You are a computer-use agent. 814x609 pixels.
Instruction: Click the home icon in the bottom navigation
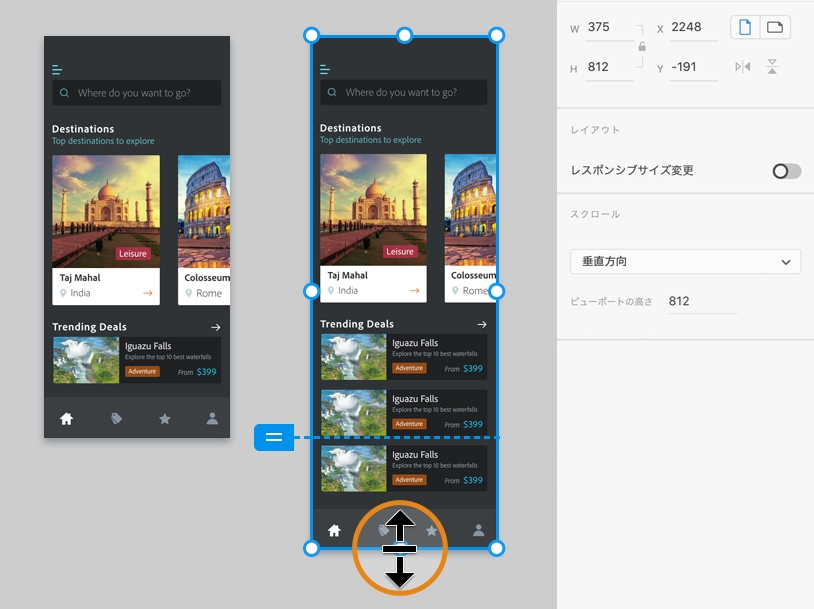pos(335,531)
